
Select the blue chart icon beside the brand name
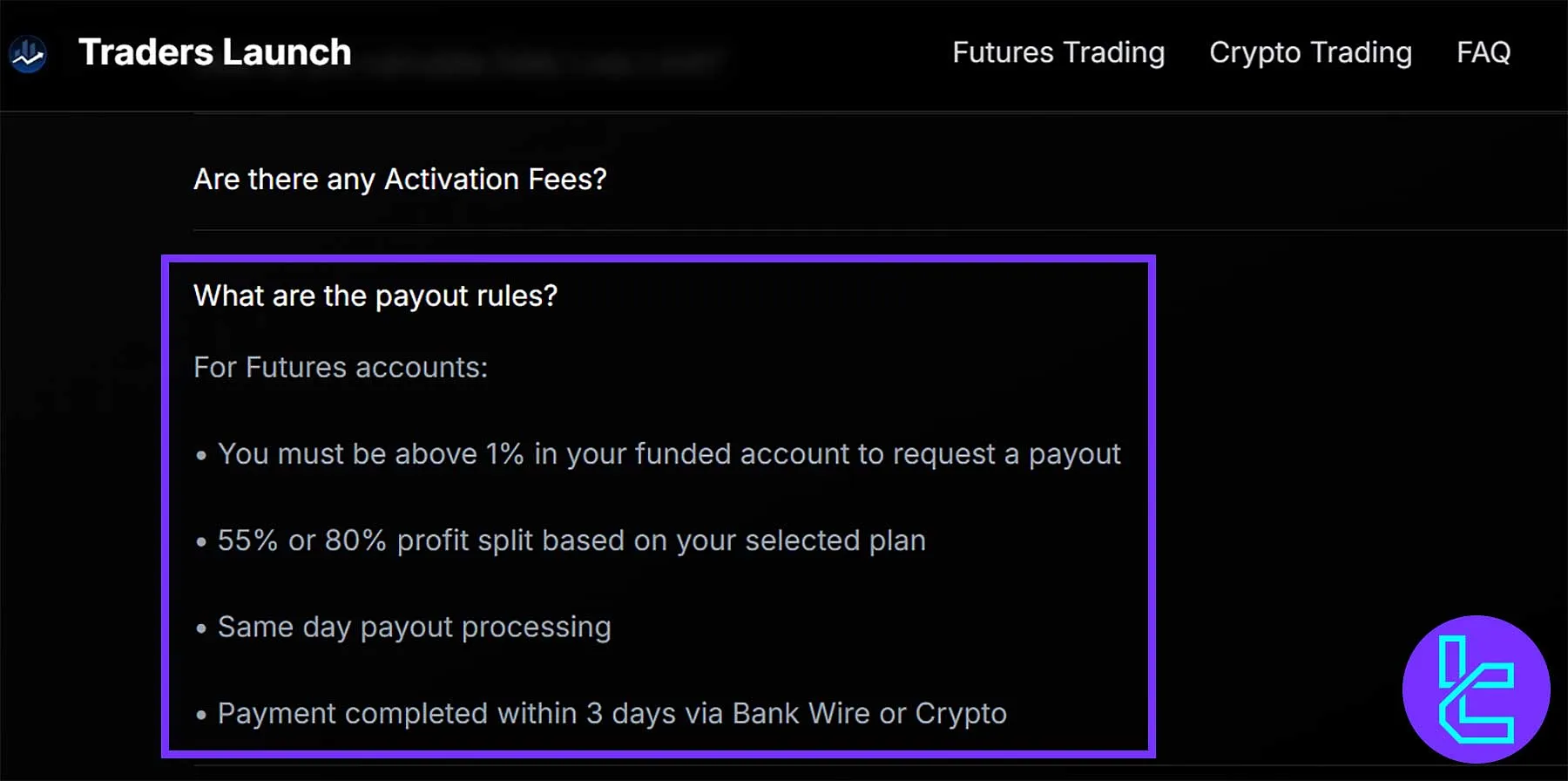(28, 52)
